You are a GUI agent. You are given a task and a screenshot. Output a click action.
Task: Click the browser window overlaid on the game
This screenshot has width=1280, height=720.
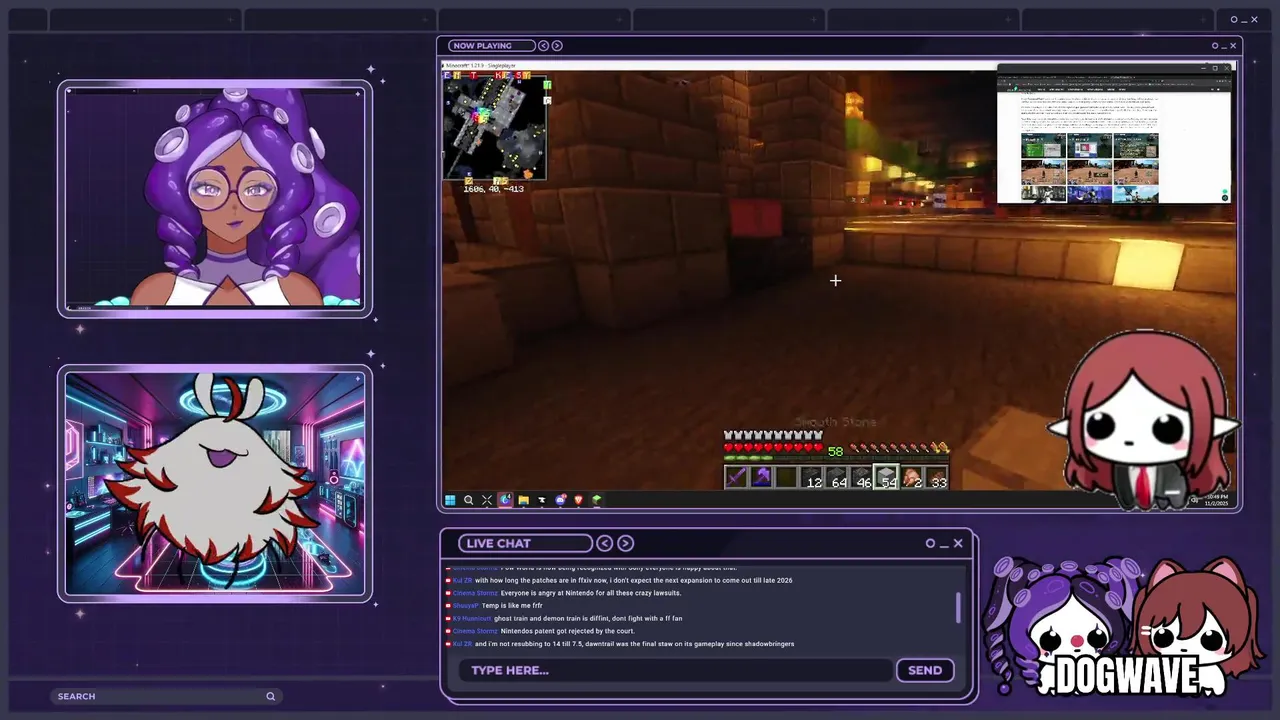click(1114, 135)
